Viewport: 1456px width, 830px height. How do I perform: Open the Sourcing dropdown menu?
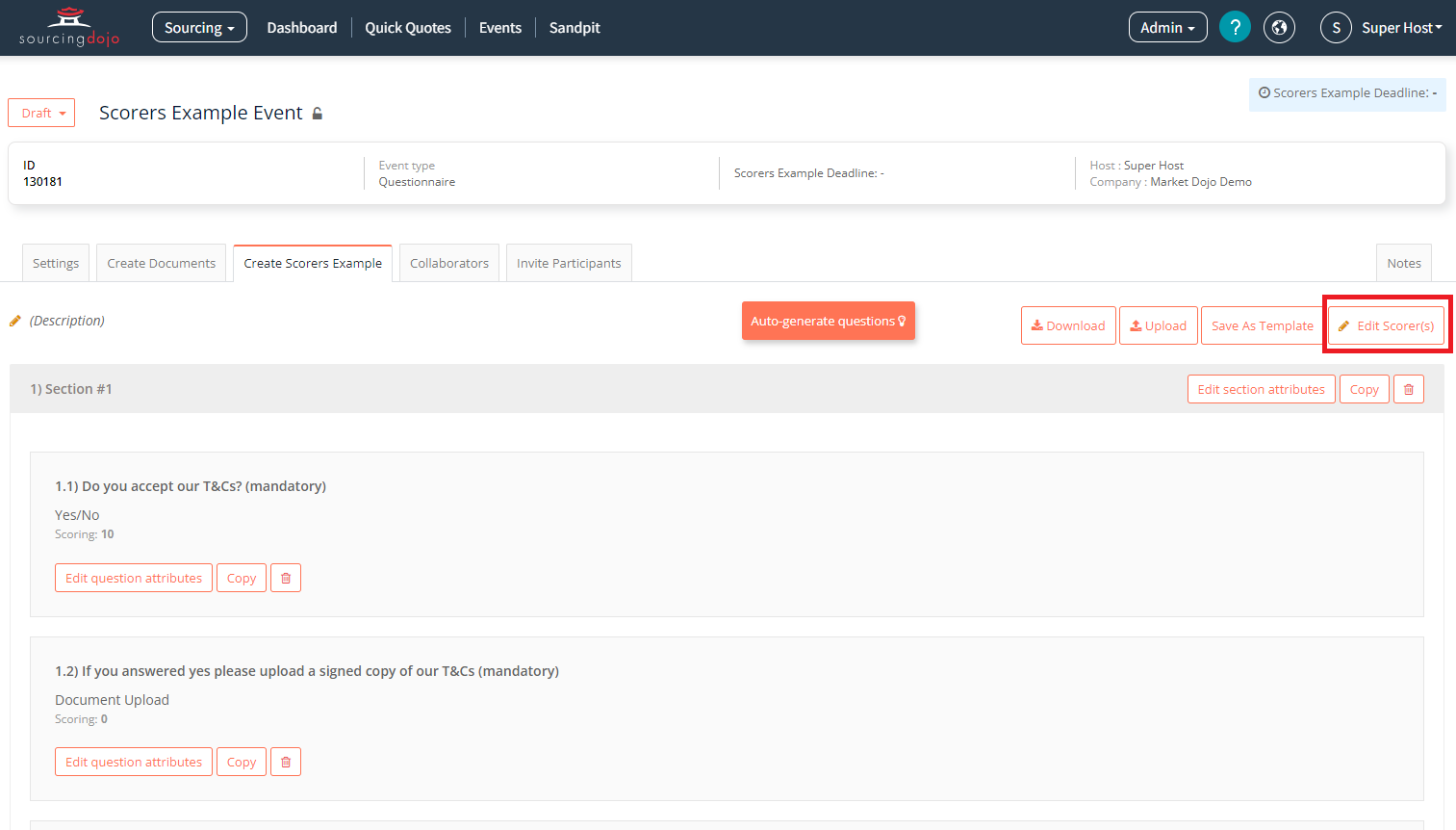[199, 27]
